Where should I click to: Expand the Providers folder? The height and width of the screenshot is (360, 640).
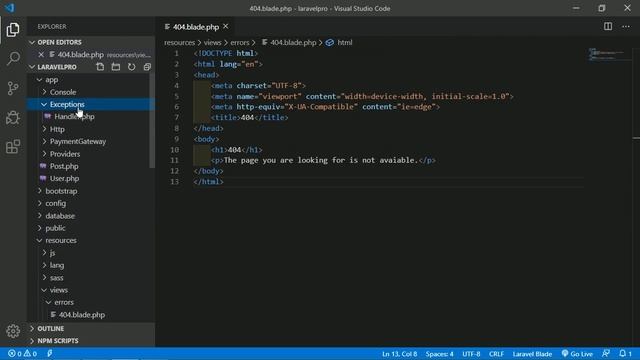[44, 154]
